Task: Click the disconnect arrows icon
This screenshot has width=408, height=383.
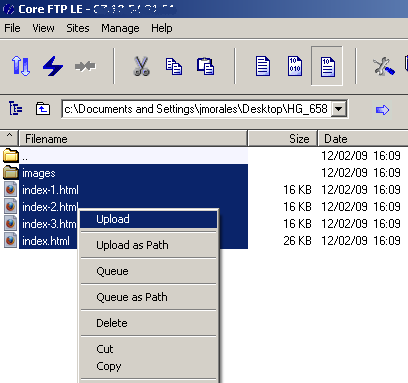Action: (x=85, y=66)
